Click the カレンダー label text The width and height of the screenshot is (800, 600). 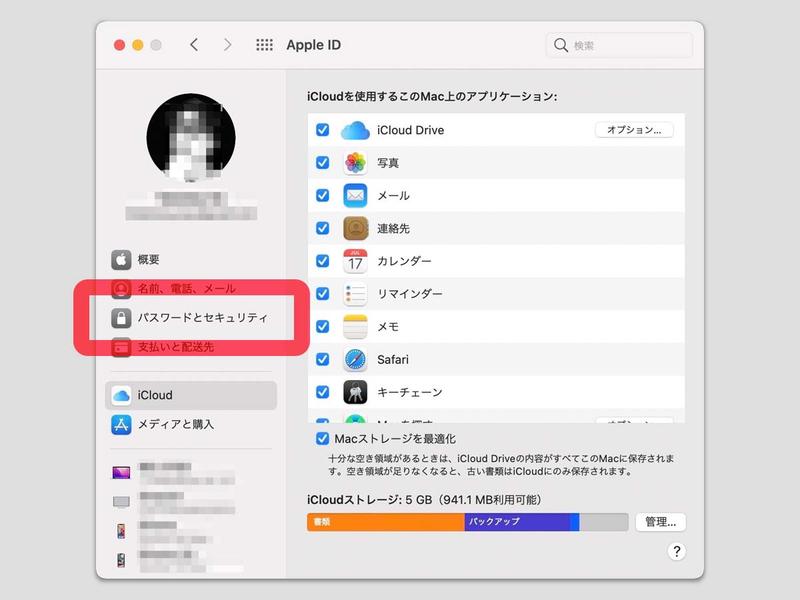[x=404, y=261]
